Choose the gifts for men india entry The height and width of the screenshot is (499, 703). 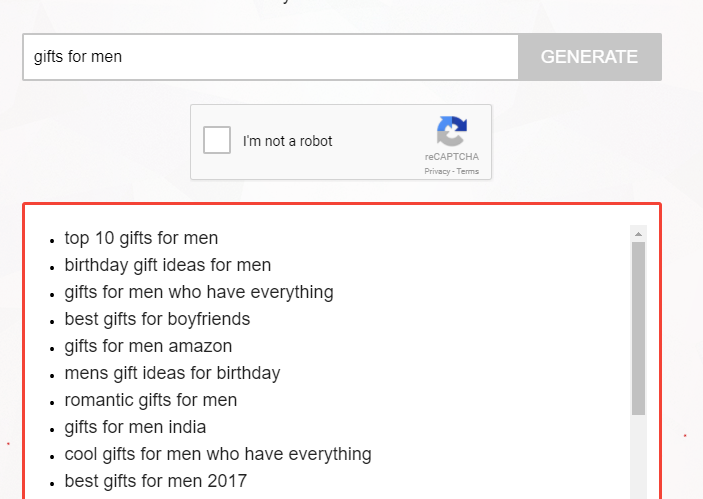click(135, 427)
